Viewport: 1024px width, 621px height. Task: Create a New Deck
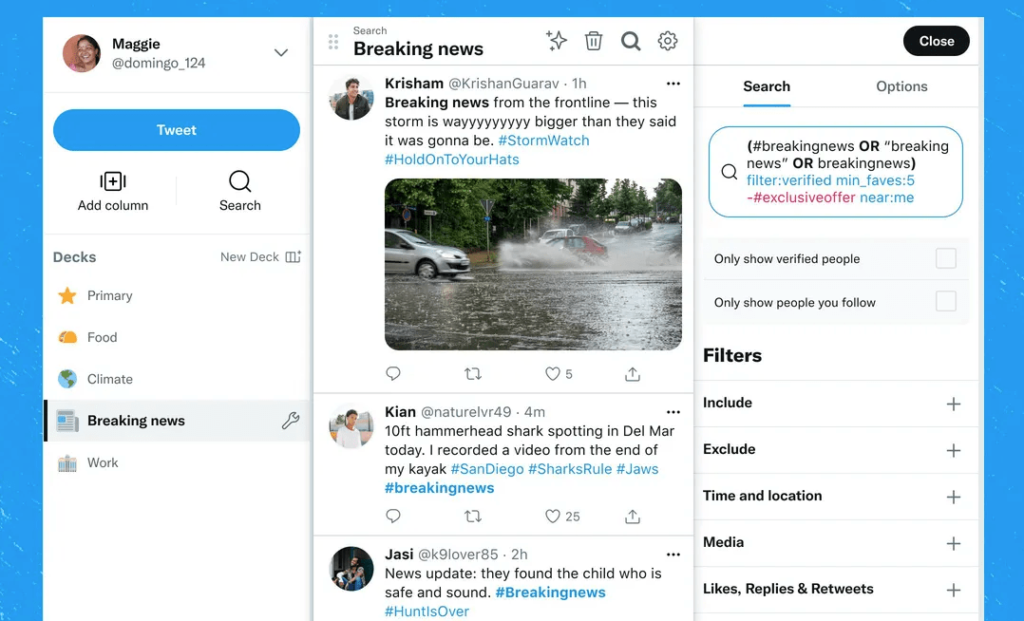[261, 257]
